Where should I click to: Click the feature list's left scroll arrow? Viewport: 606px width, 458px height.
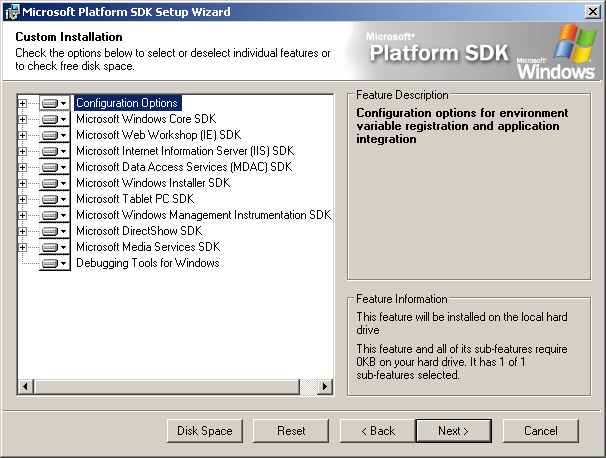click(x=26, y=386)
